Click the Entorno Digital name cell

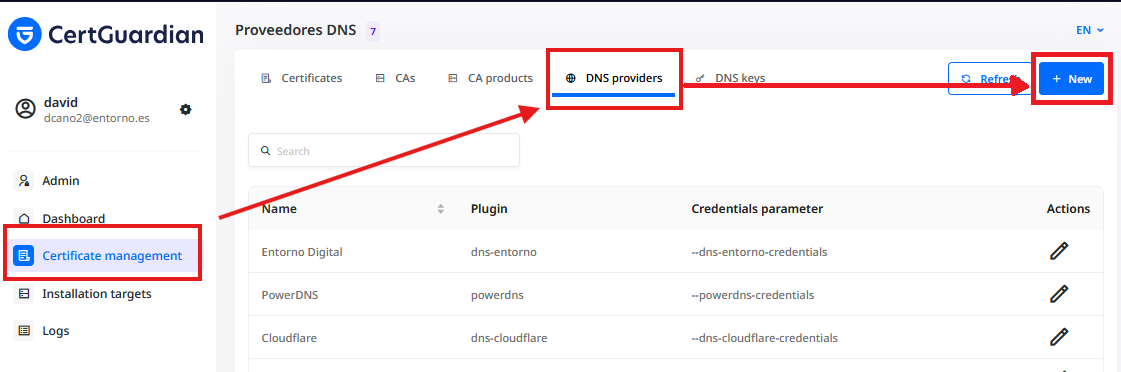pyautogui.click(x=302, y=252)
